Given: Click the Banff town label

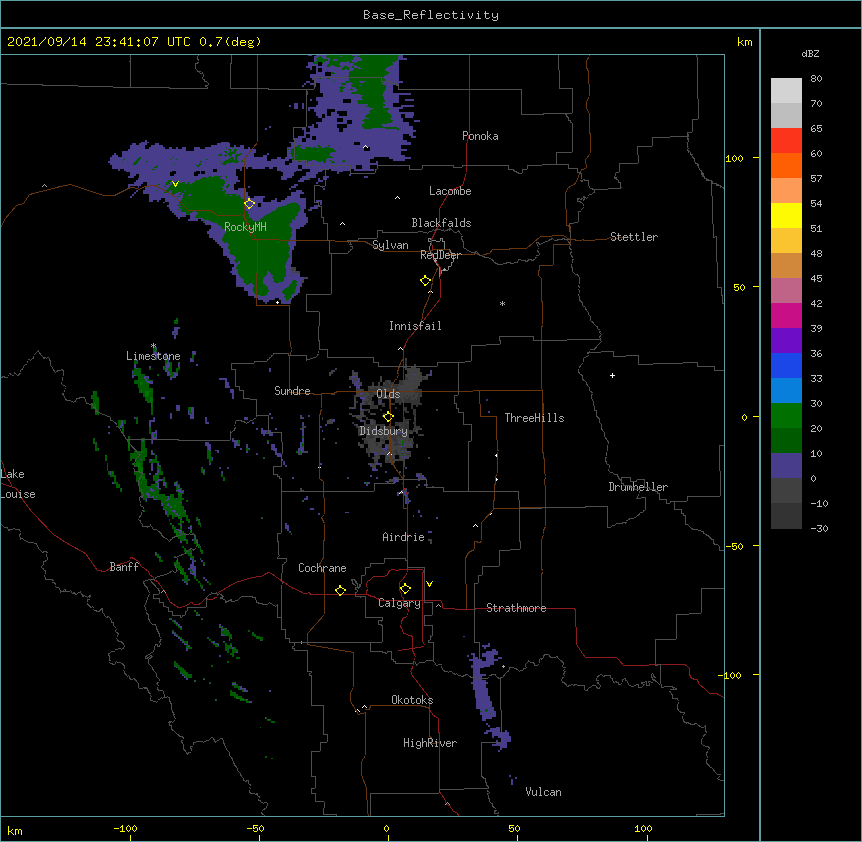Looking at the screenshot, I should click(124, 567).
